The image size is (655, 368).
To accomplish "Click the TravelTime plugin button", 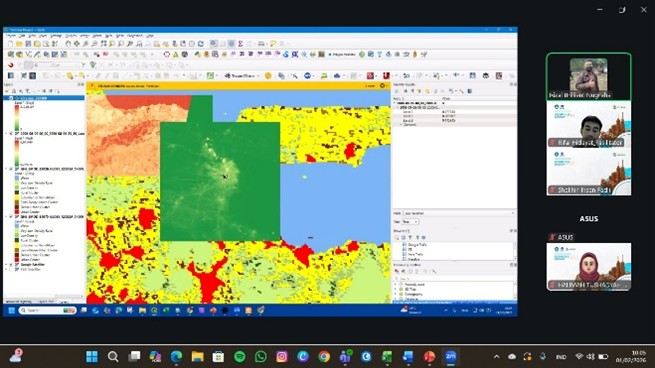I will (240, 76).
